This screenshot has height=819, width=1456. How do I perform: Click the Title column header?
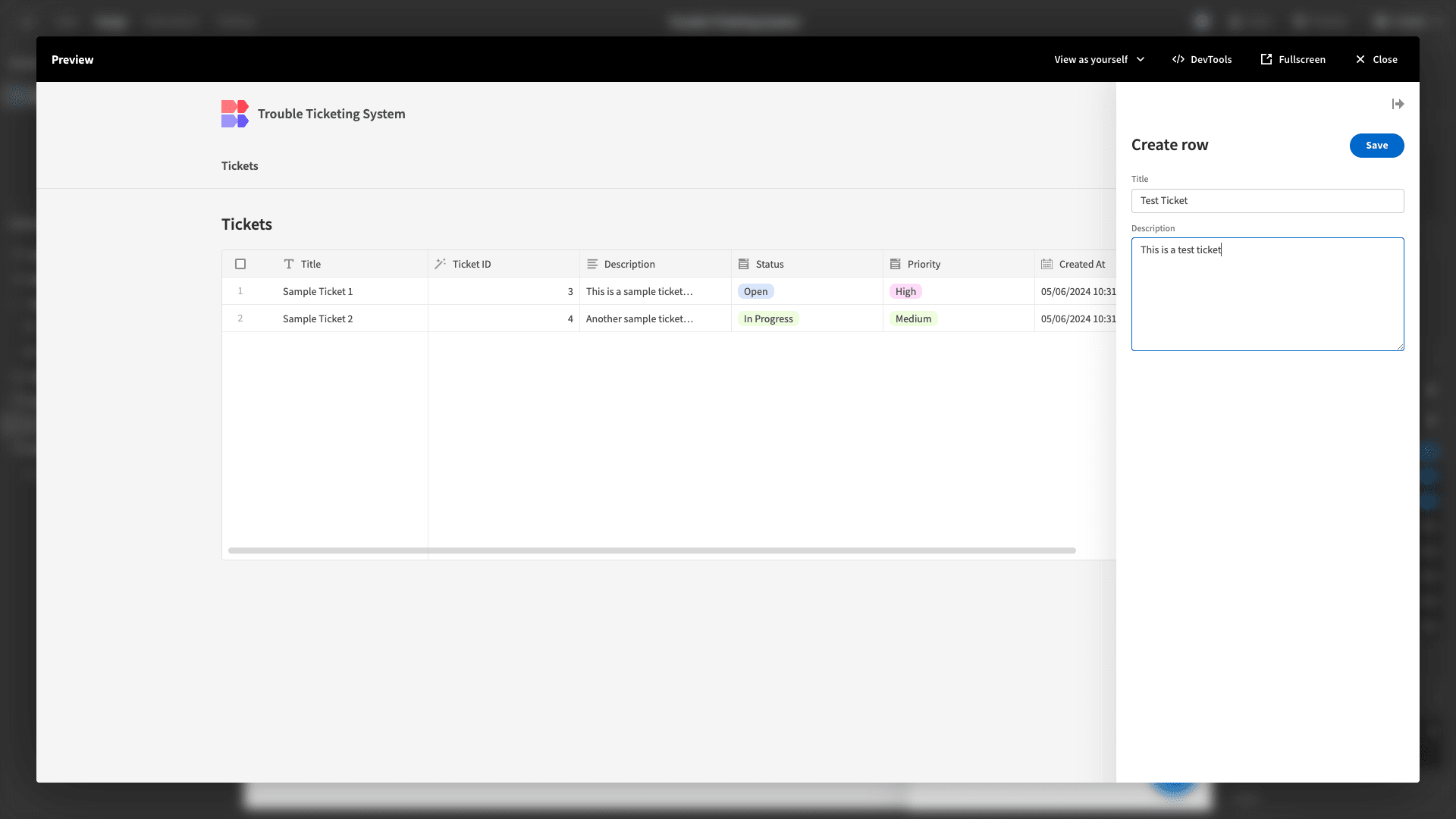pos(352,264)
